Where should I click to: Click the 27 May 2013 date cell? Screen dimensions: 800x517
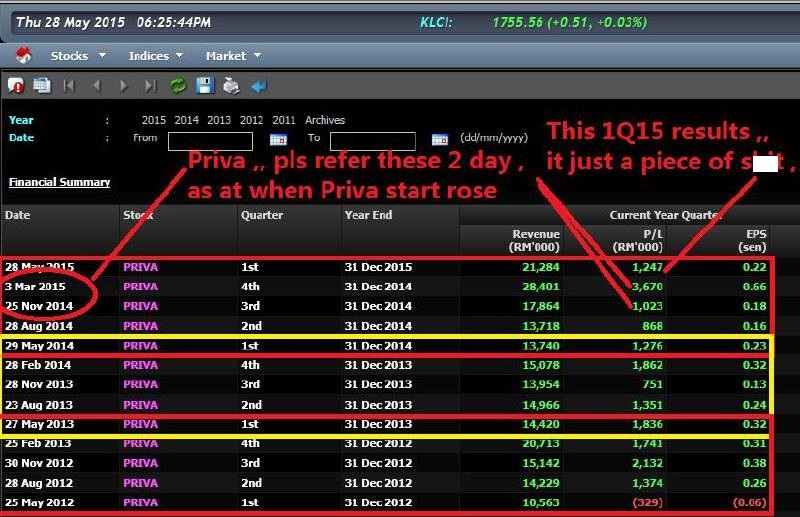(39, 424)
